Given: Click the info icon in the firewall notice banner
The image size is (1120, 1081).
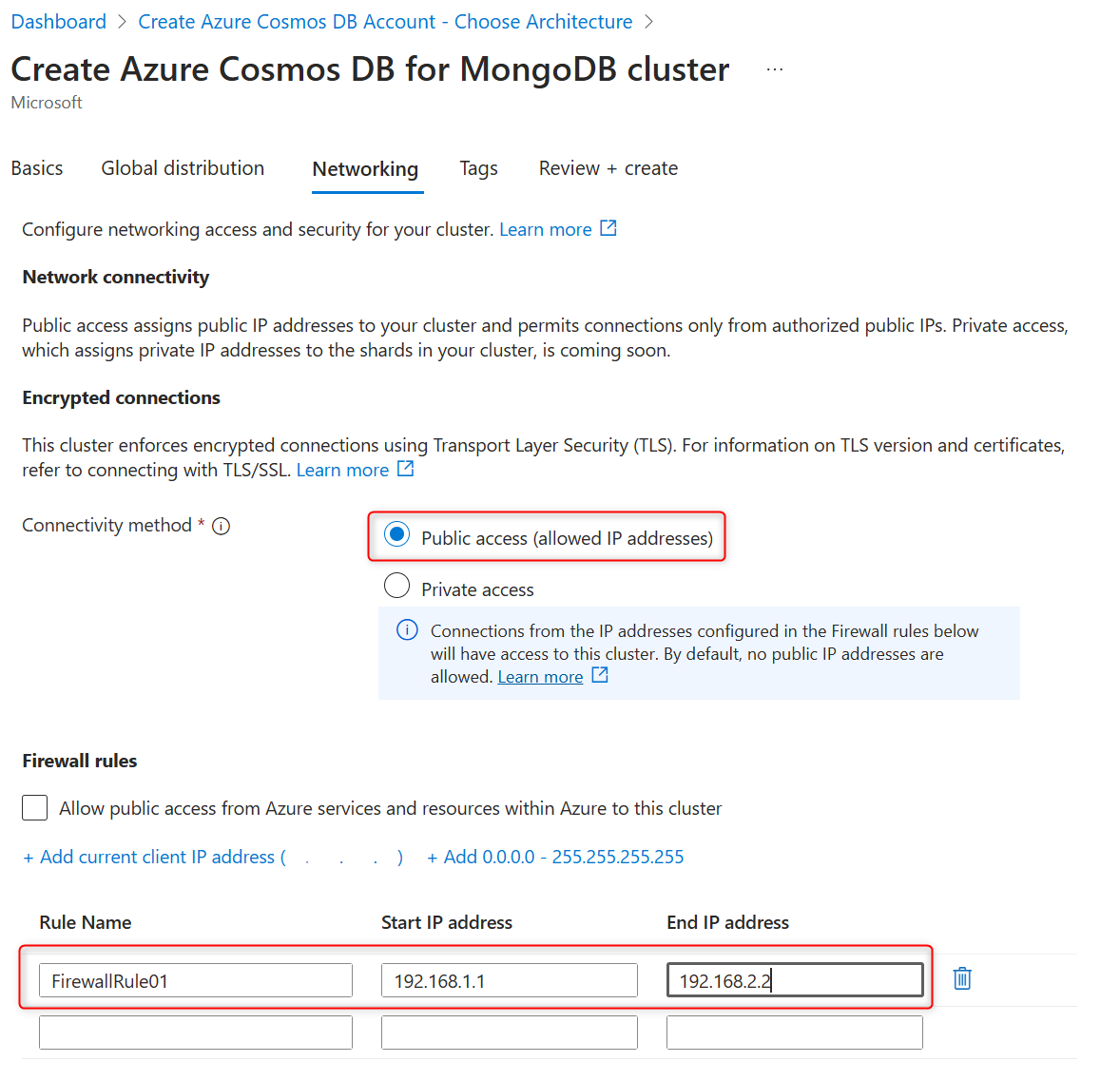Looking at the screenshot, I should 407,629.
